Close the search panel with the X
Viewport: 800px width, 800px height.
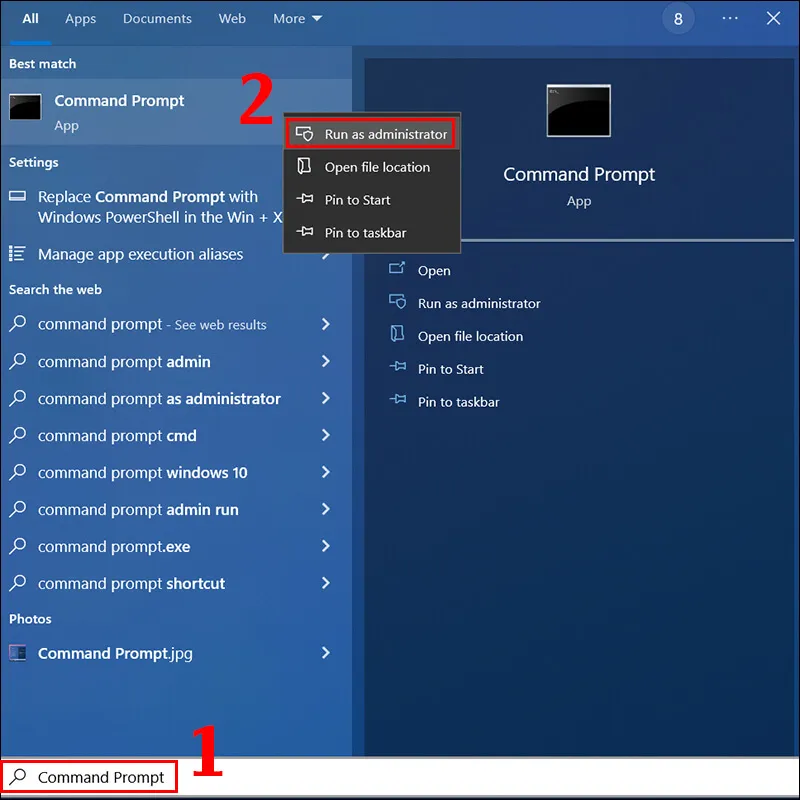click(773, 18)
